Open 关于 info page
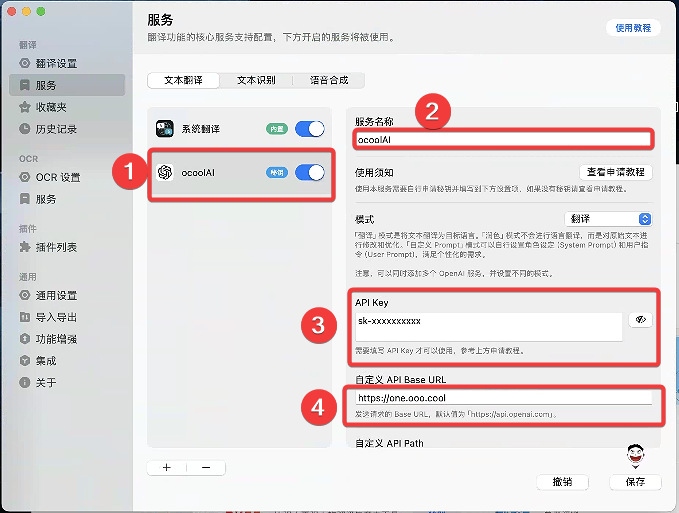Screen dimensions: 679x513 (45, 382)
